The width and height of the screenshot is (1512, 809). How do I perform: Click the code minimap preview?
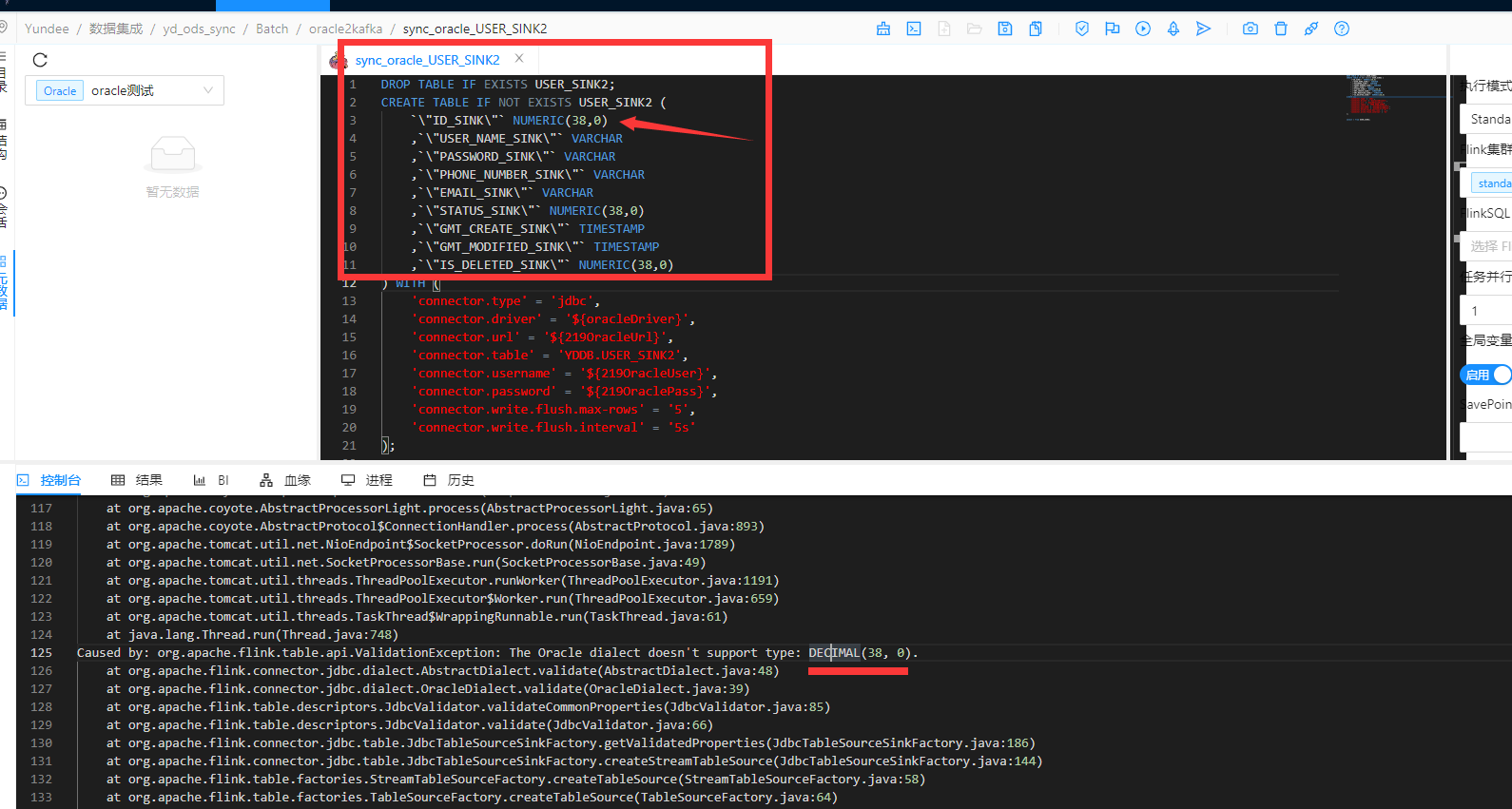coord(1367,97)
